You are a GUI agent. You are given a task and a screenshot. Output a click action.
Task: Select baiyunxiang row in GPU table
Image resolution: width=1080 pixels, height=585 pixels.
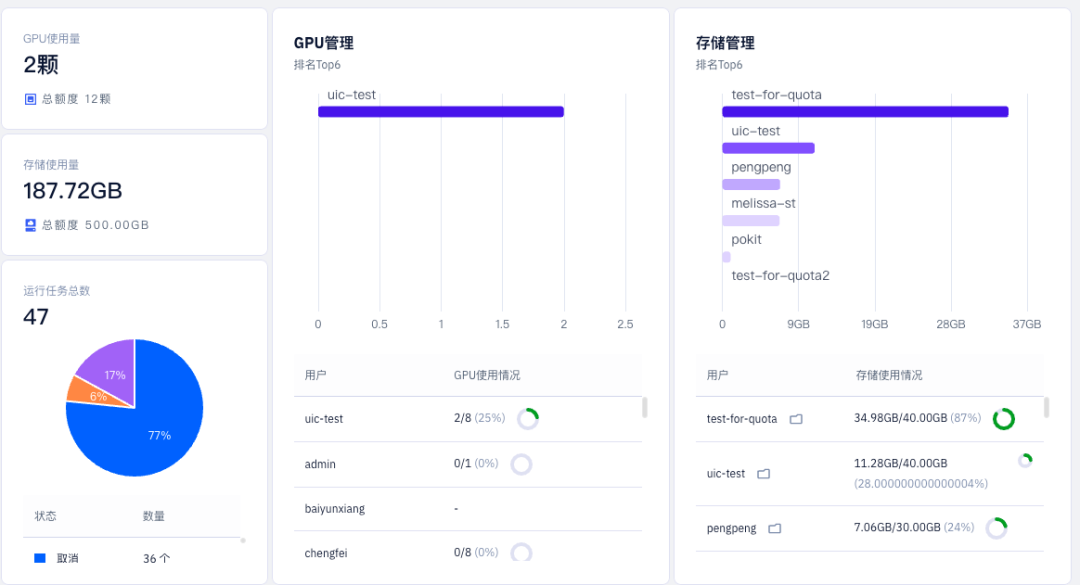point(468,509)
